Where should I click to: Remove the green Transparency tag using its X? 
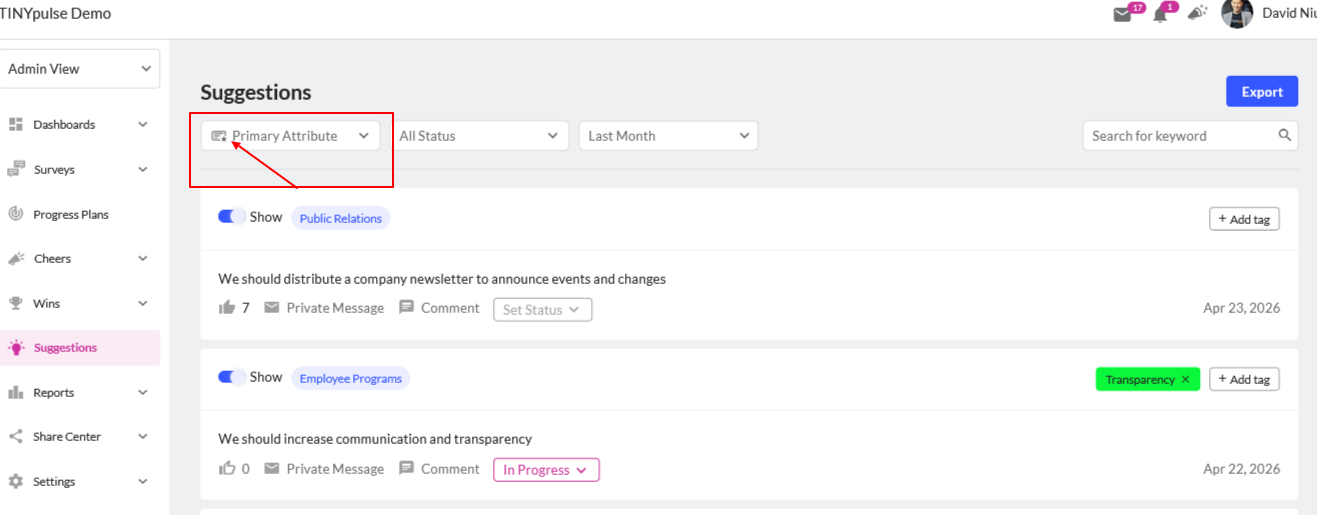tap(1186, 380)
